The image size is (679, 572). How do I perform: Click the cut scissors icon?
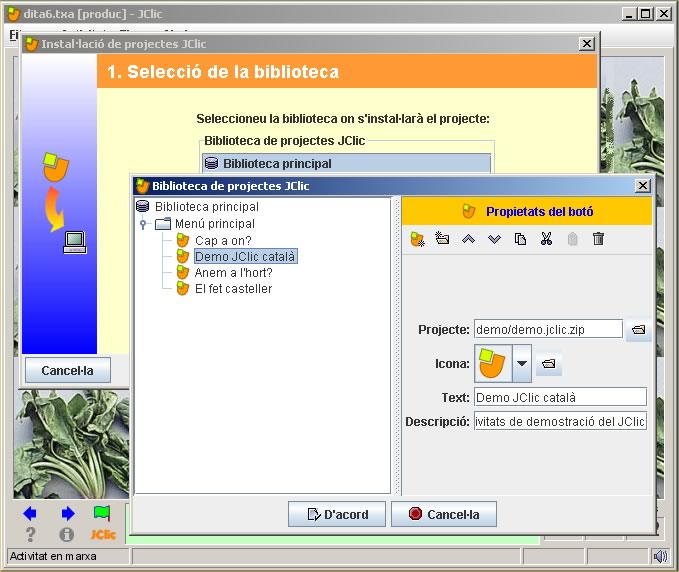click(x=546, y=239)
